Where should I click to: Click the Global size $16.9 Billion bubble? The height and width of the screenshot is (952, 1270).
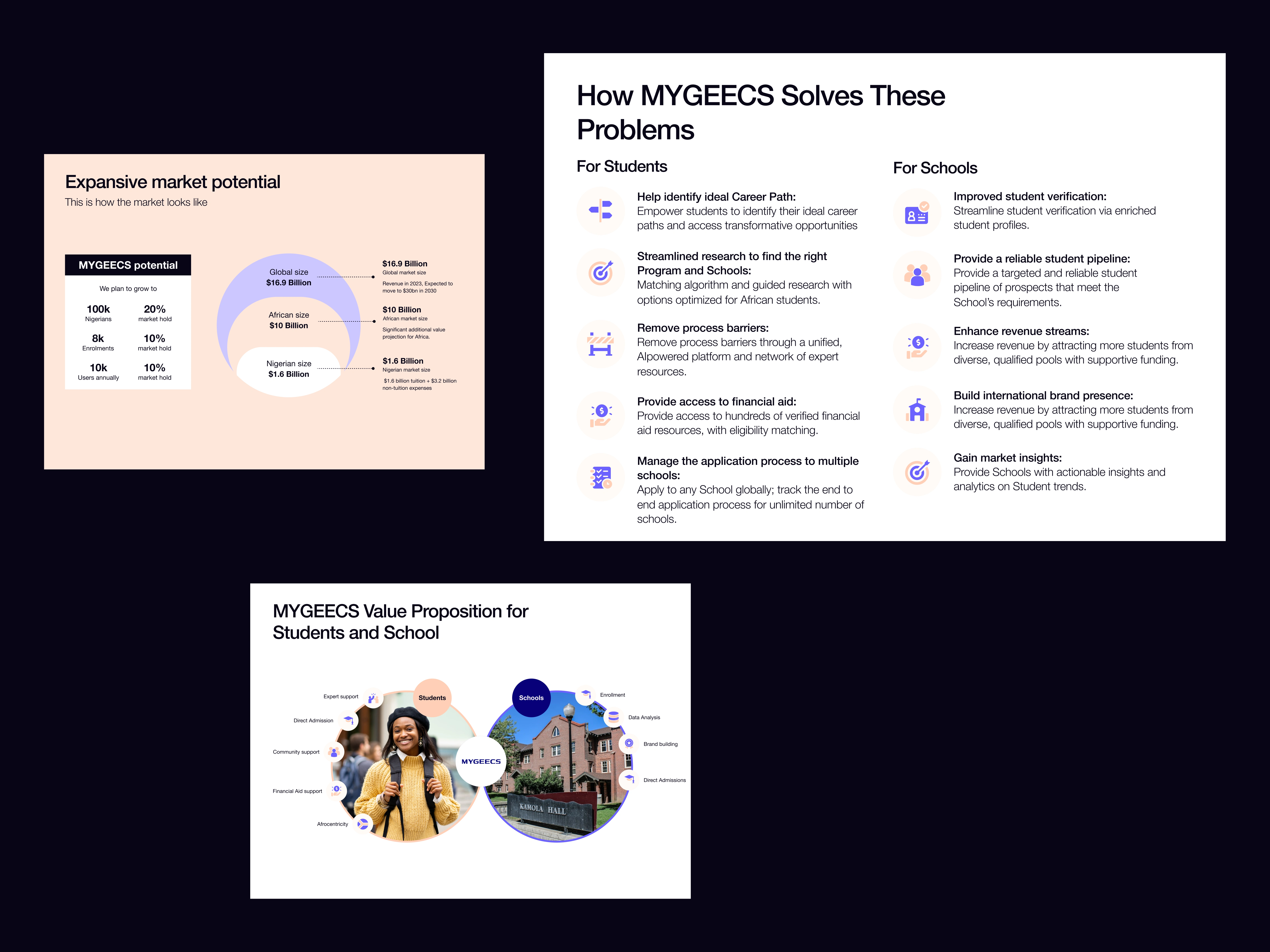click(289, 277)
